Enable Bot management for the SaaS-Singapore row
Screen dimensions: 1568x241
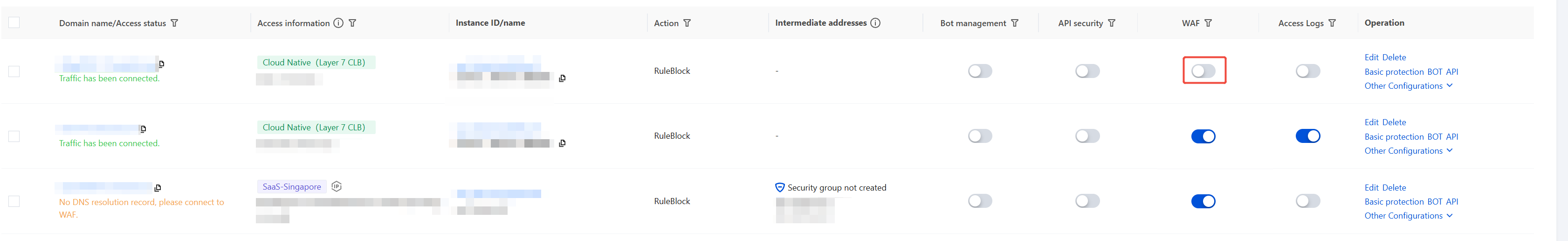[980, 201]
